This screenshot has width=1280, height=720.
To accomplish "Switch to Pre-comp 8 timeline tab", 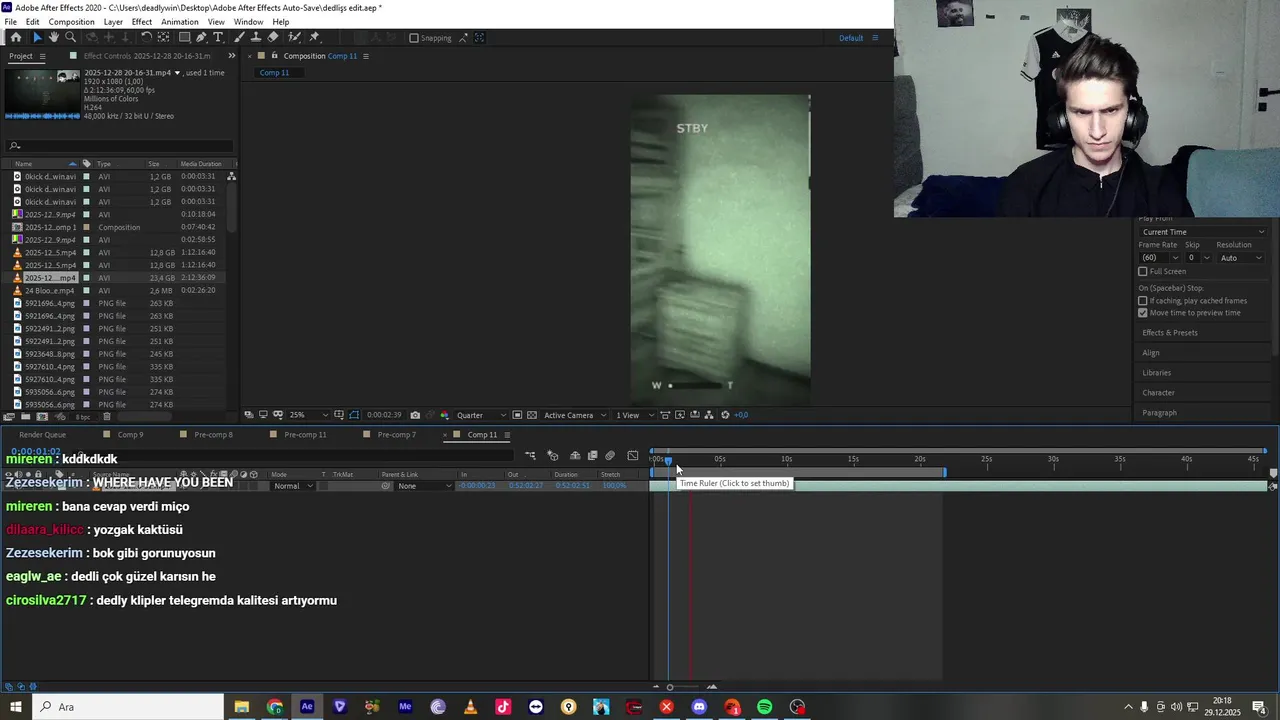I will point(213,435).
